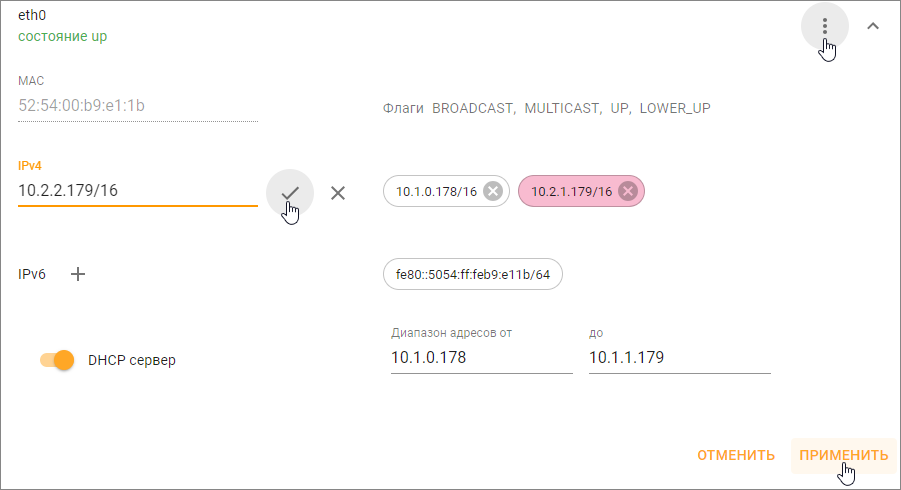Edit the Диапазон адресов от field

482,357
